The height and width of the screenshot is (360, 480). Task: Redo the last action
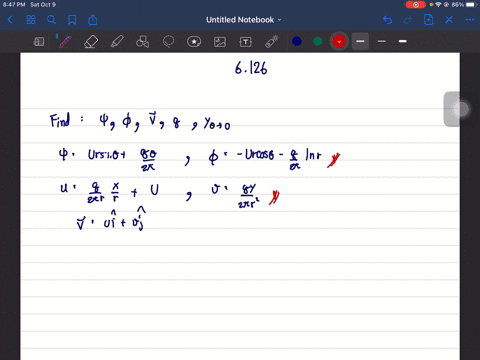coord(408,20)
